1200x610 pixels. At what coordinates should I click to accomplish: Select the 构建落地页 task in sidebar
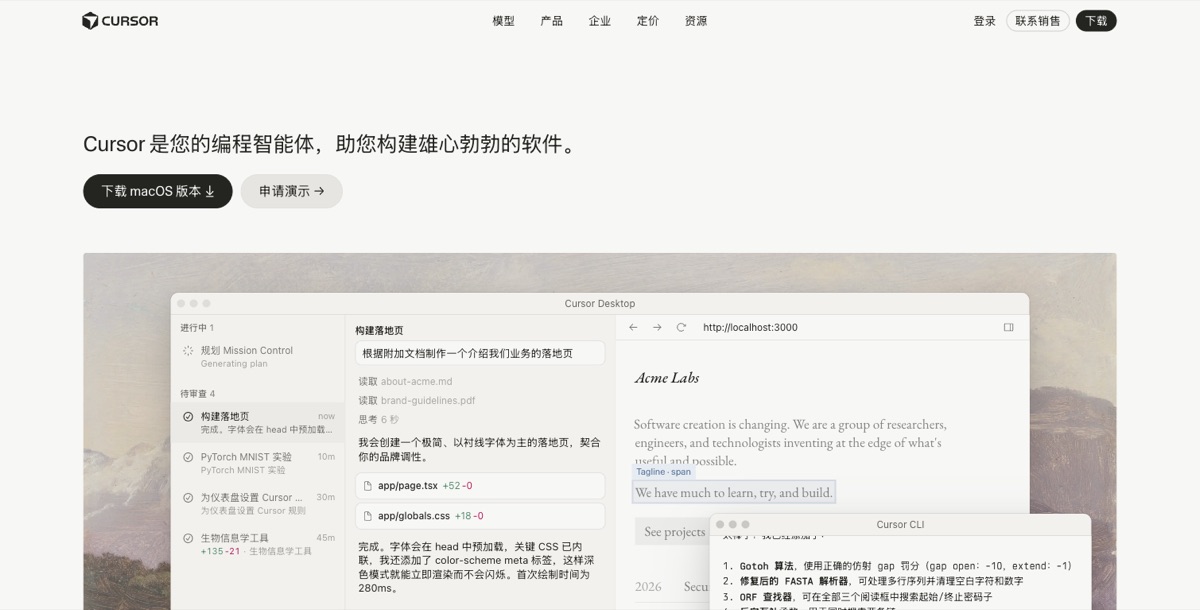coord(258,422)
